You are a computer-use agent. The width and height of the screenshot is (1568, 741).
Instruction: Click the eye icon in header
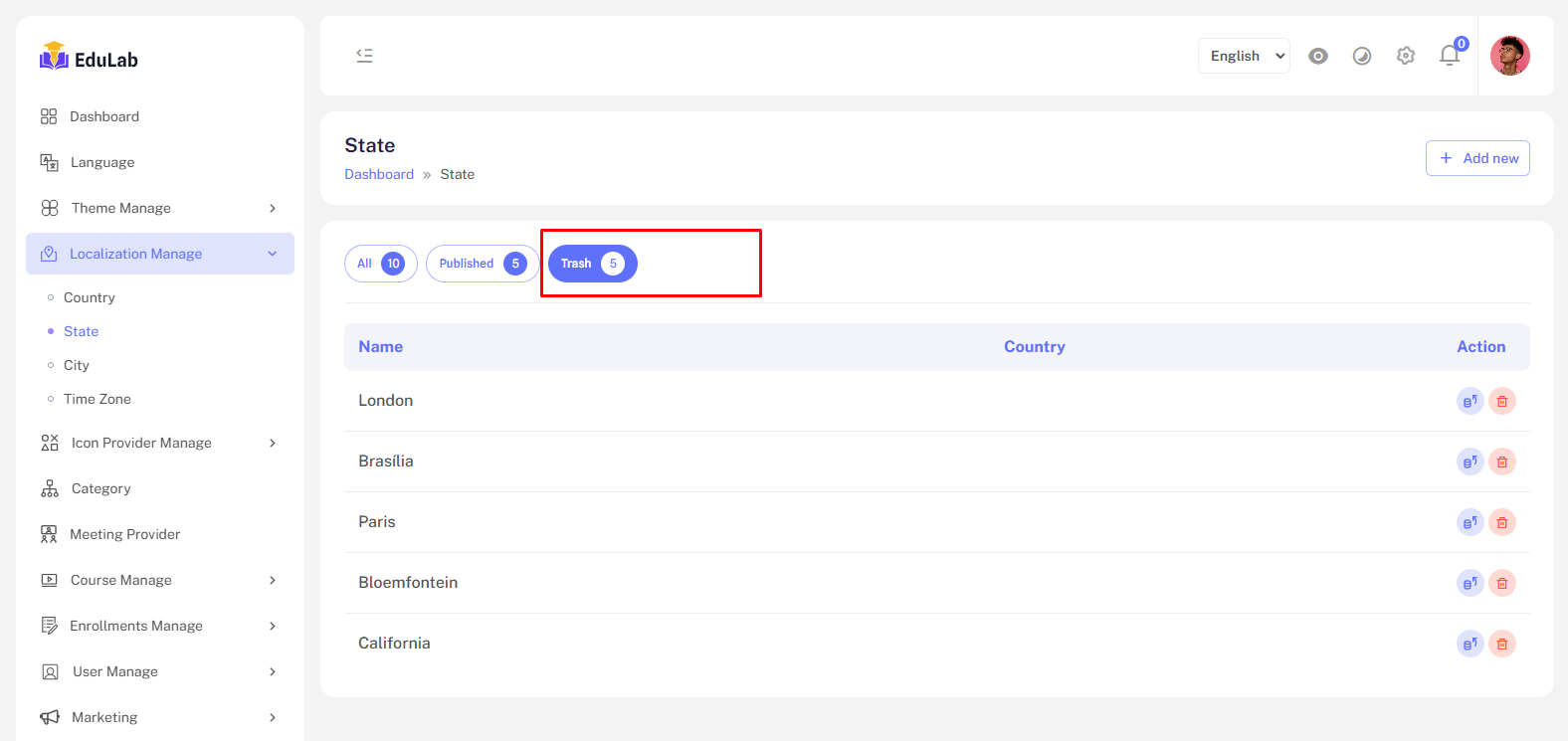[x=1317, y=56]
